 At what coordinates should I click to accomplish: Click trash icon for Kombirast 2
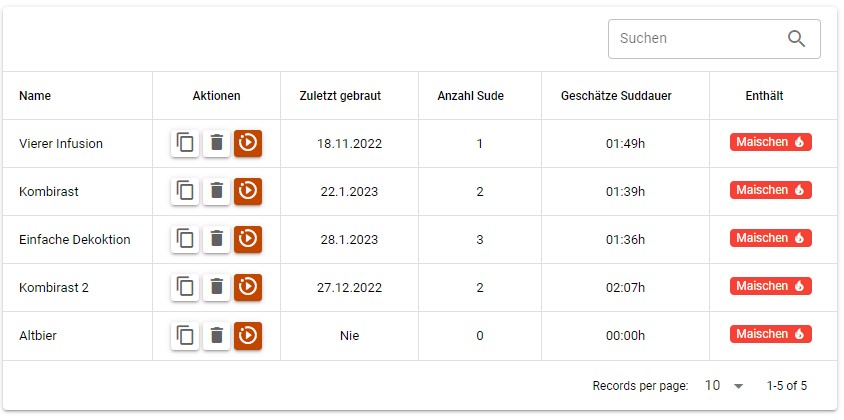[216, 287]
